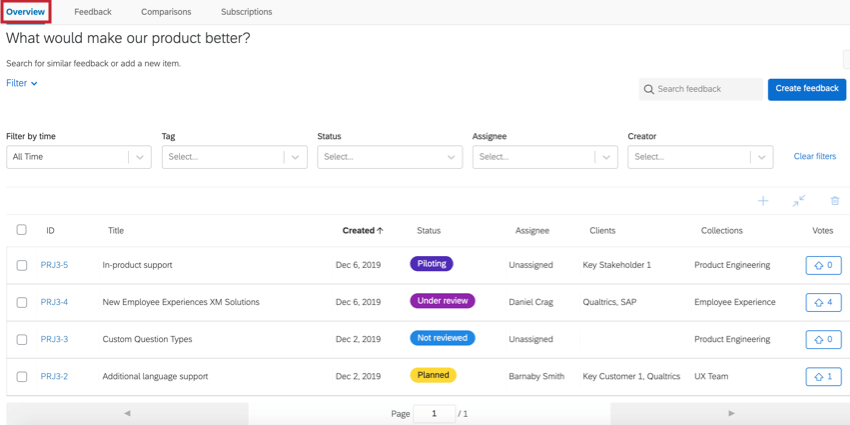Upvote Additional language support item
The width and height of the screenshot is (850, 425).
pyautogui.click(x=823, y=376)
